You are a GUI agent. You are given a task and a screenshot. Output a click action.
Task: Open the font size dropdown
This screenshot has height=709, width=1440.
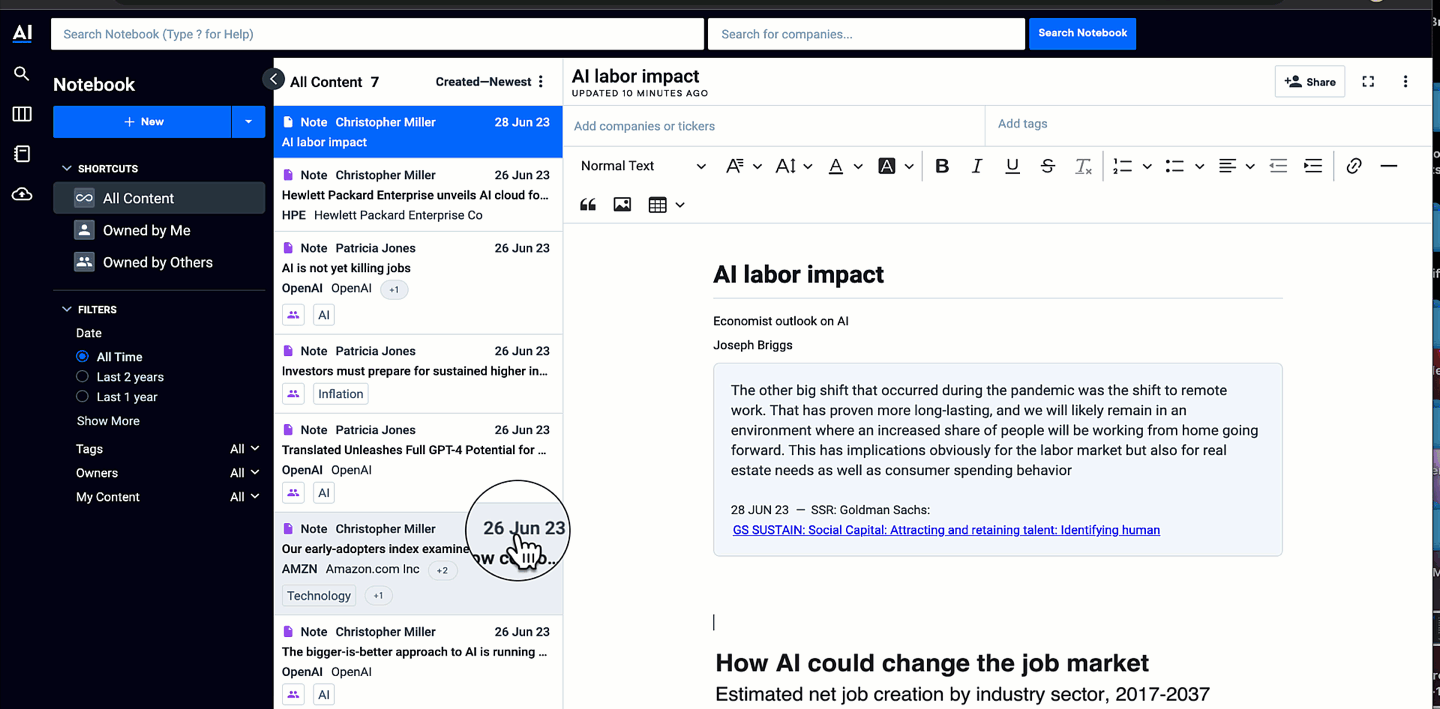[x=794, y=166]
